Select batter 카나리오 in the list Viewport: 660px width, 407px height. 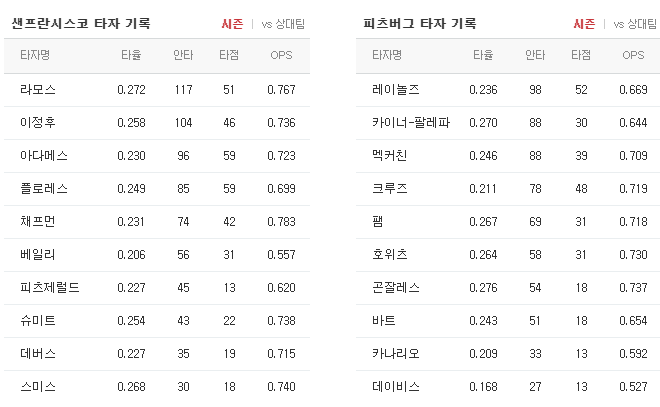click(396, 354)
